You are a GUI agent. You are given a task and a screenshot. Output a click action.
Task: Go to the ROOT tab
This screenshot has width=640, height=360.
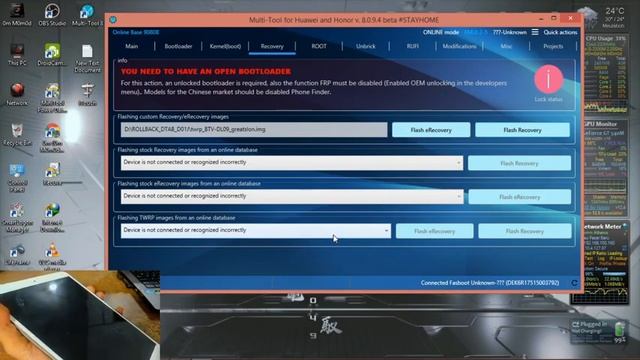tap(319, 47)
